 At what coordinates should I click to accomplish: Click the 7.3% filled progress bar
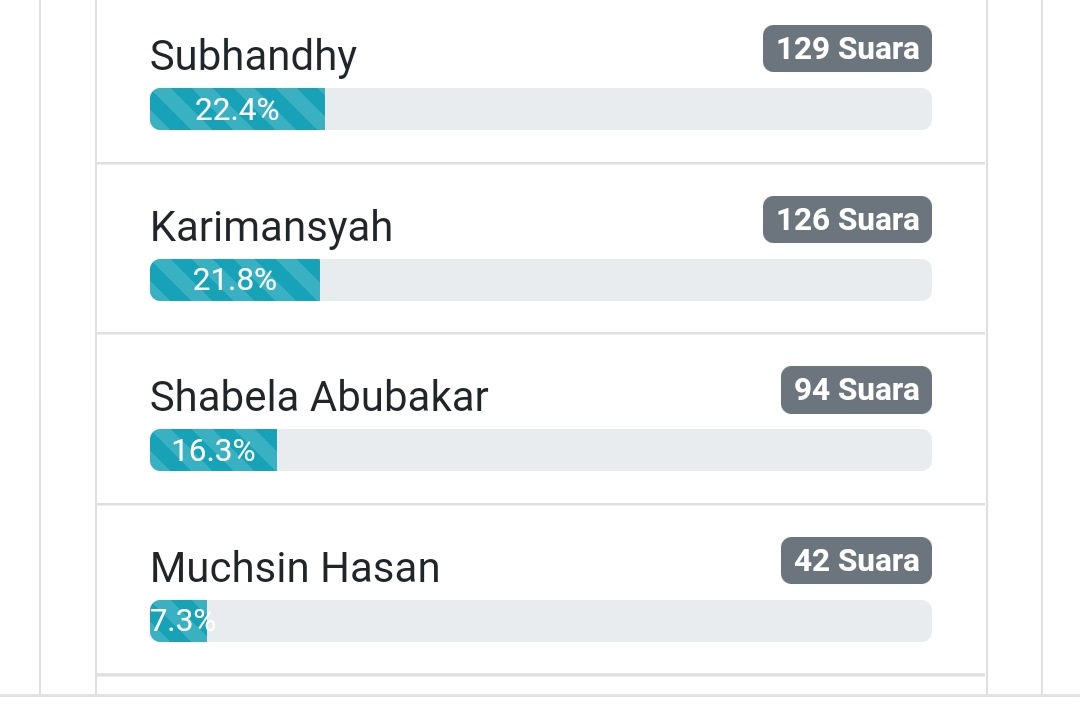(x=178, y=621)
